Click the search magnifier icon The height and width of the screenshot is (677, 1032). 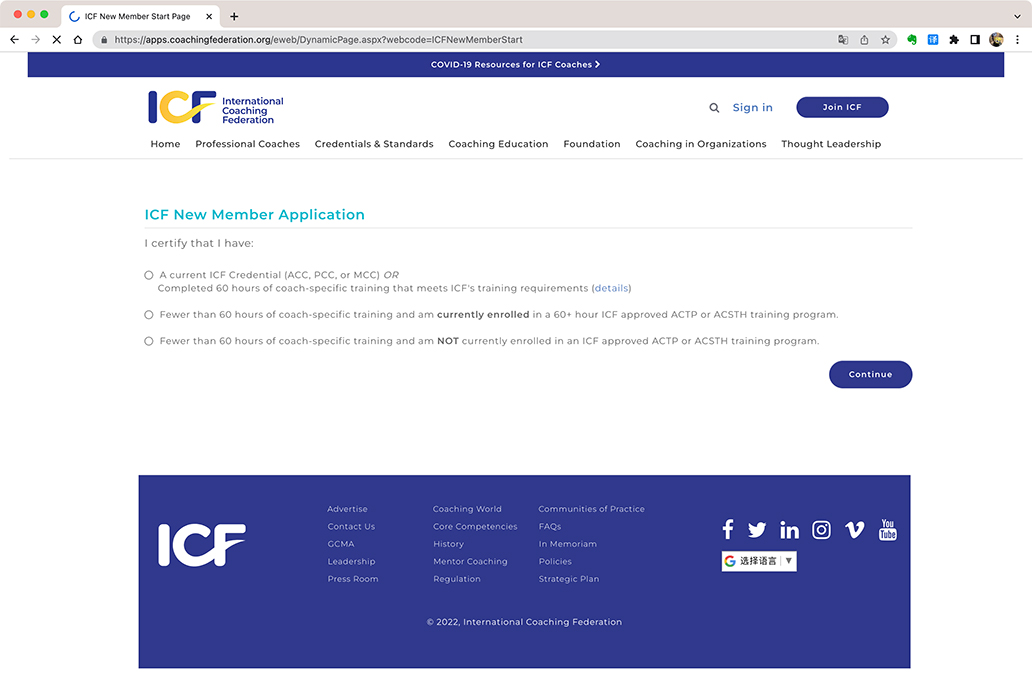click(x=714, y=108)
